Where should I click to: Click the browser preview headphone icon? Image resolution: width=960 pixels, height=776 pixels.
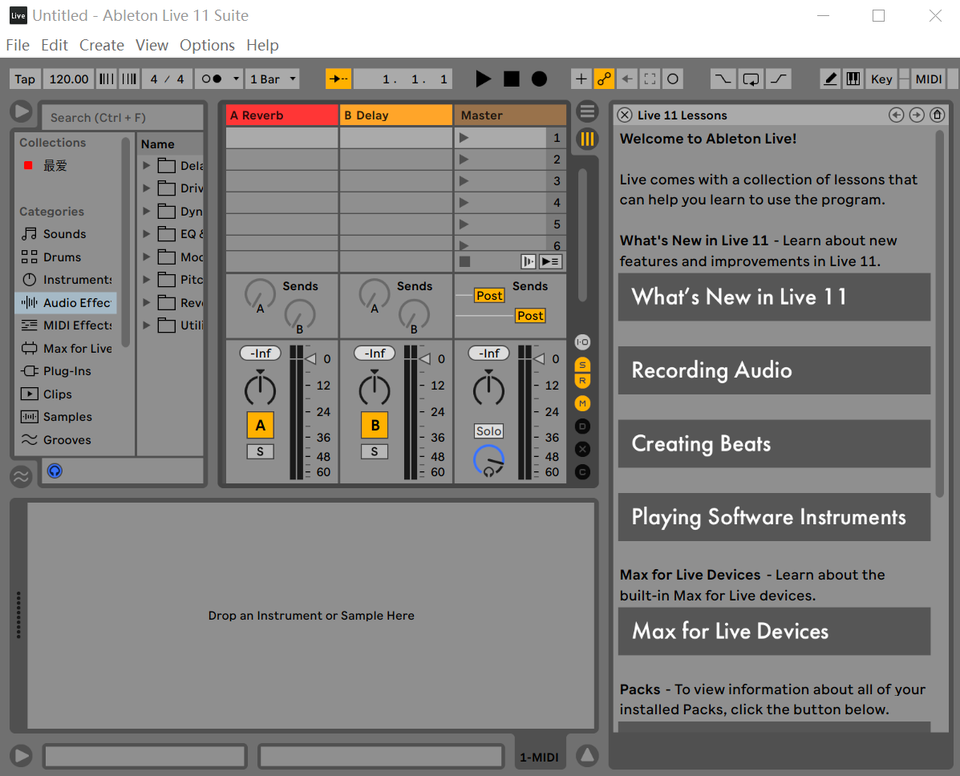pos(55,470)
